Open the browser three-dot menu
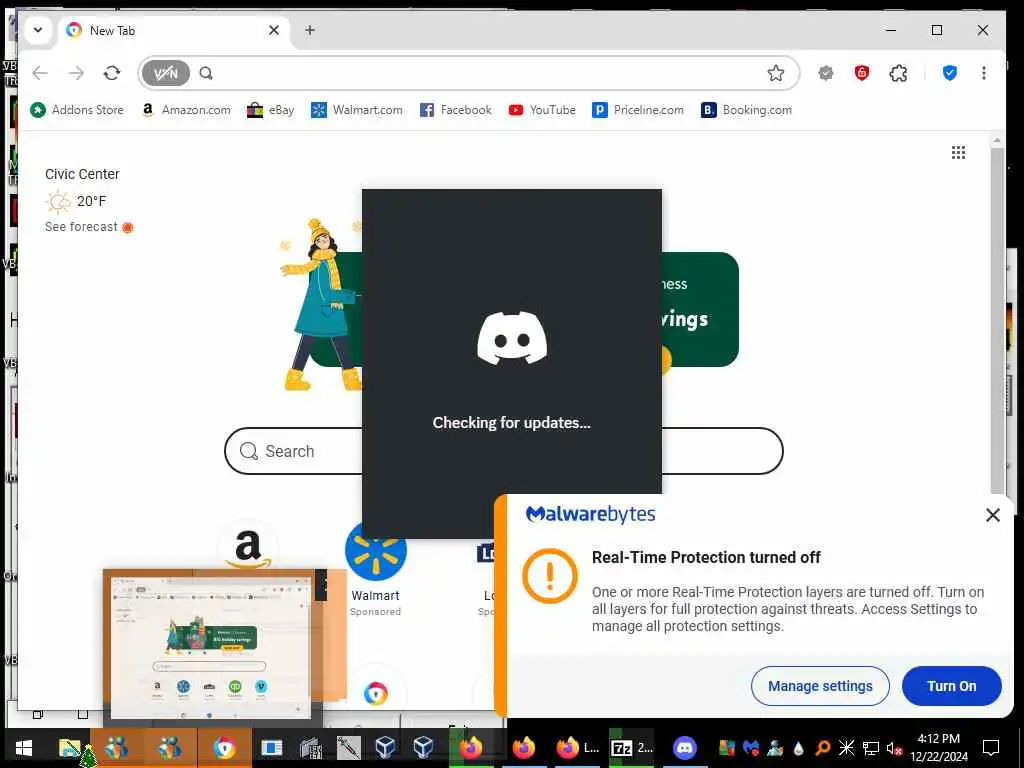Image resolution: width=1024 pixels, height=768 pixels. 984,73
